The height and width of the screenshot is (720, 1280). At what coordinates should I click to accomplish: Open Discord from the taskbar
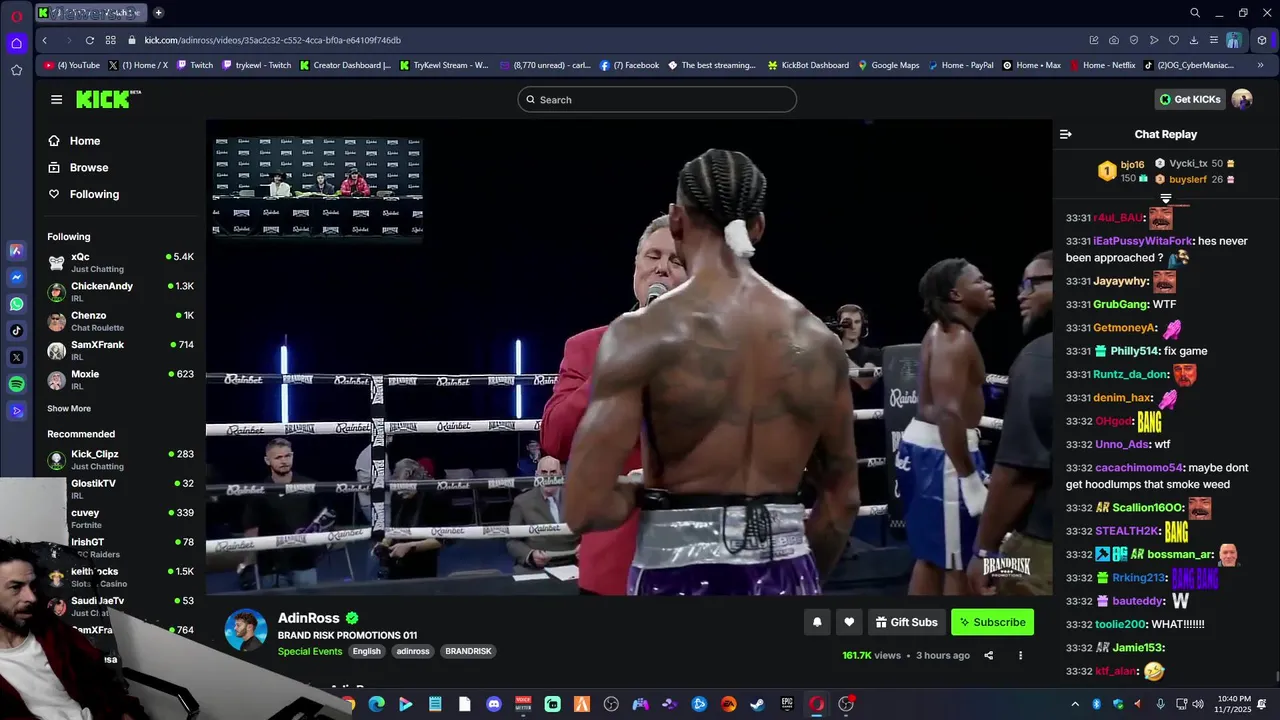[x=493, y=704]
